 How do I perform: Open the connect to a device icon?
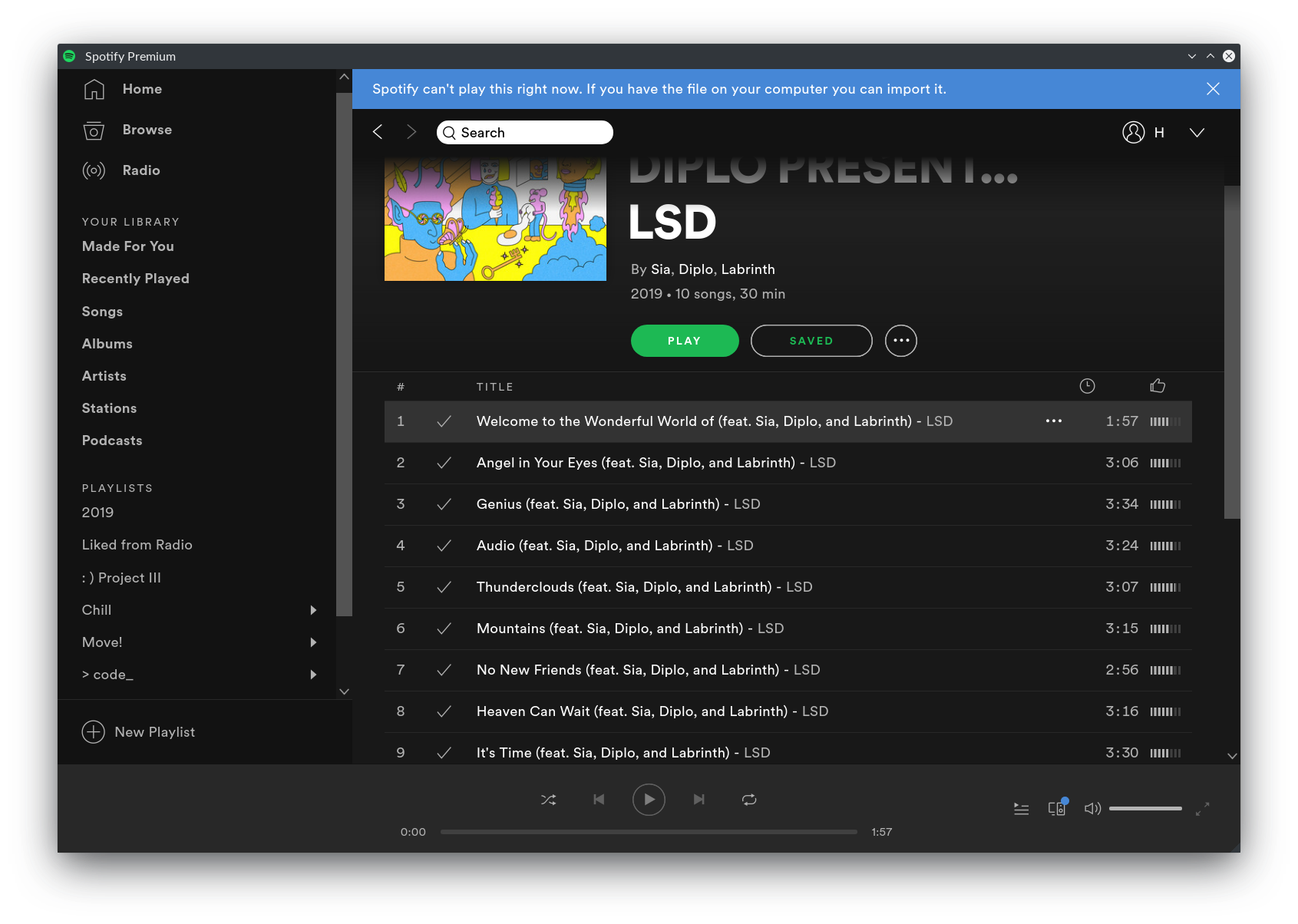(1057, 808)
